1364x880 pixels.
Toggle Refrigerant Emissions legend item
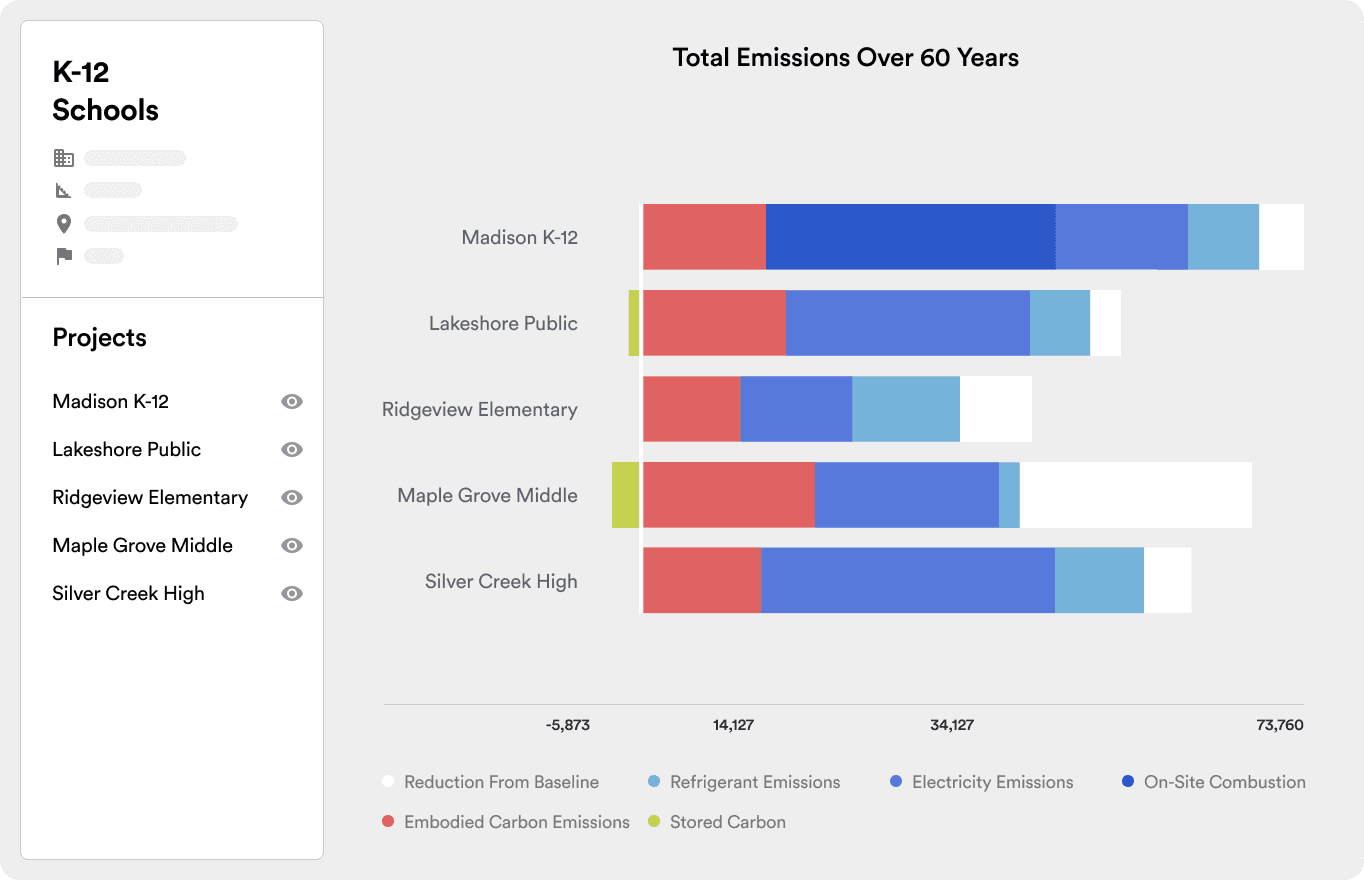tap(745, 782)
